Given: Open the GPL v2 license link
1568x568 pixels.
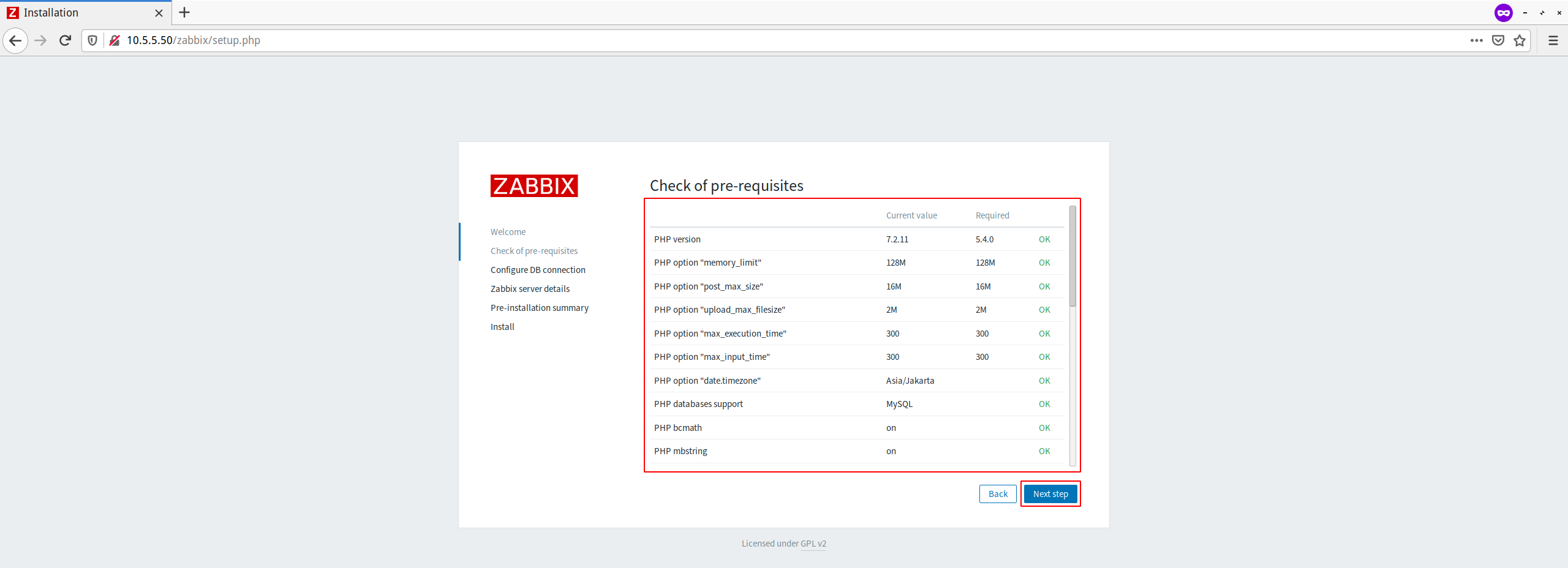Looking at the screenshot, I should 813,544.
